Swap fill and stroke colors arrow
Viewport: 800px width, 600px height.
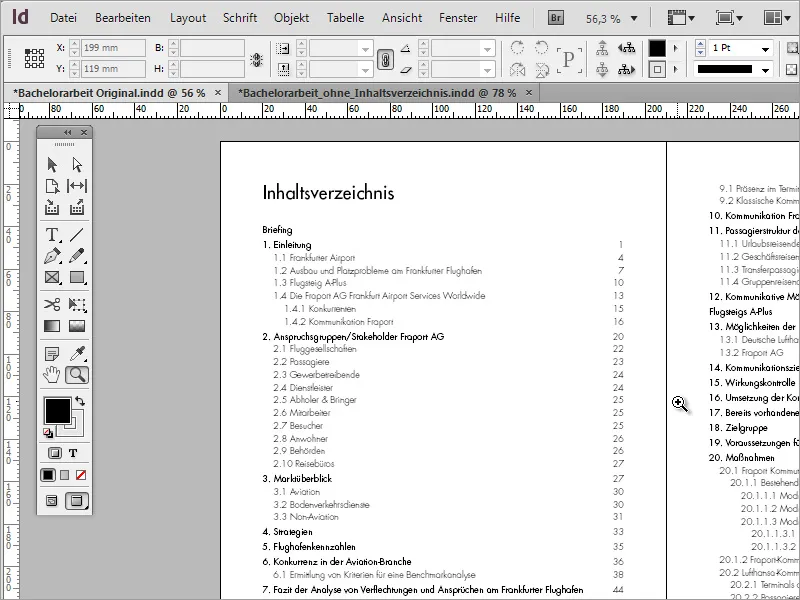coord(80,402)
